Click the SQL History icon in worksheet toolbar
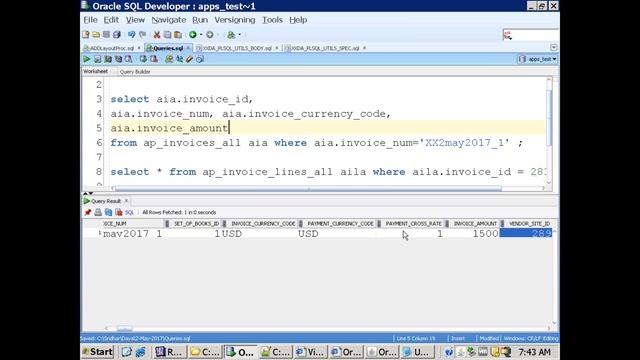 click(200, 59)
